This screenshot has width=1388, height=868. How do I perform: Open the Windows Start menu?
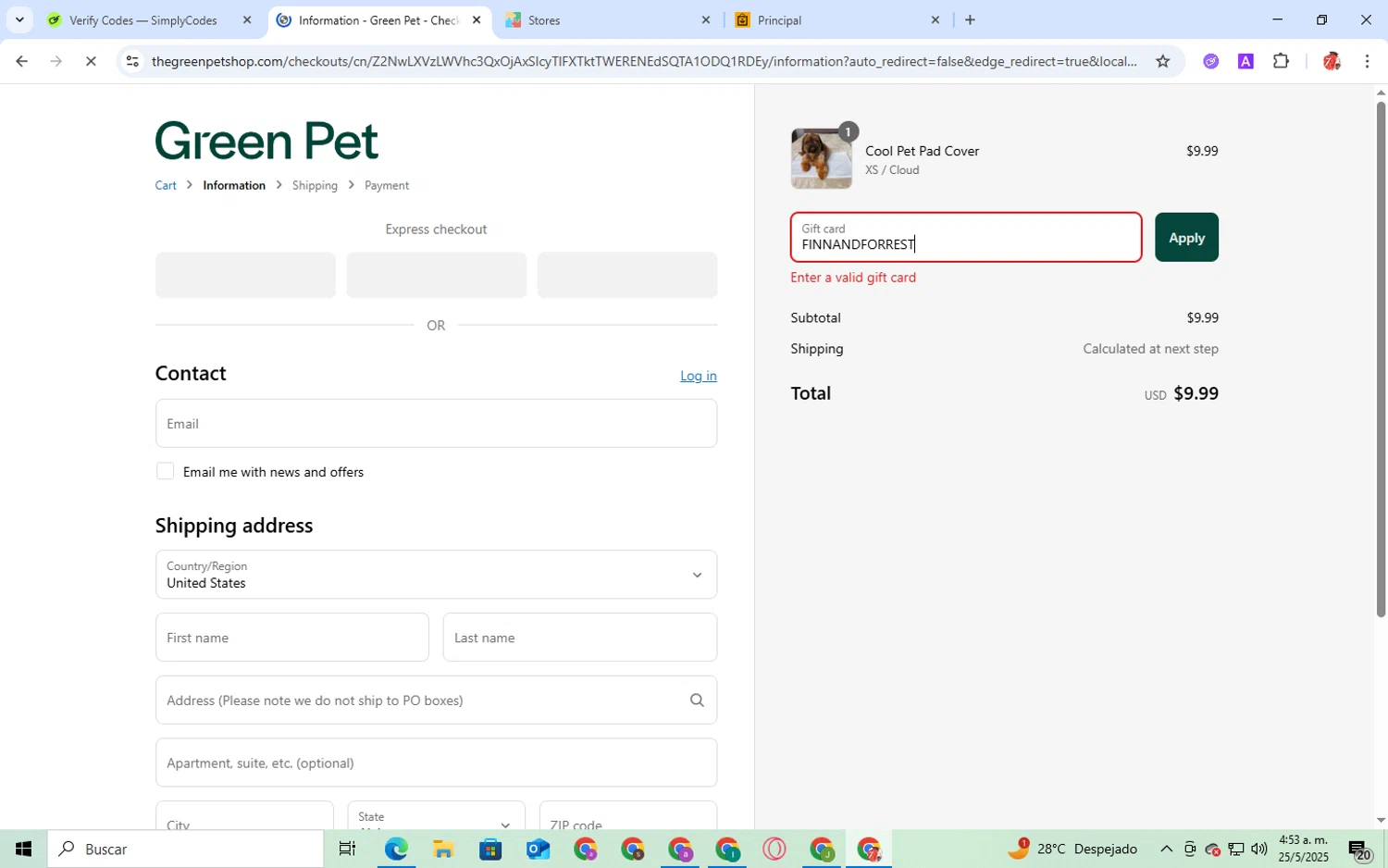[23, 849]
